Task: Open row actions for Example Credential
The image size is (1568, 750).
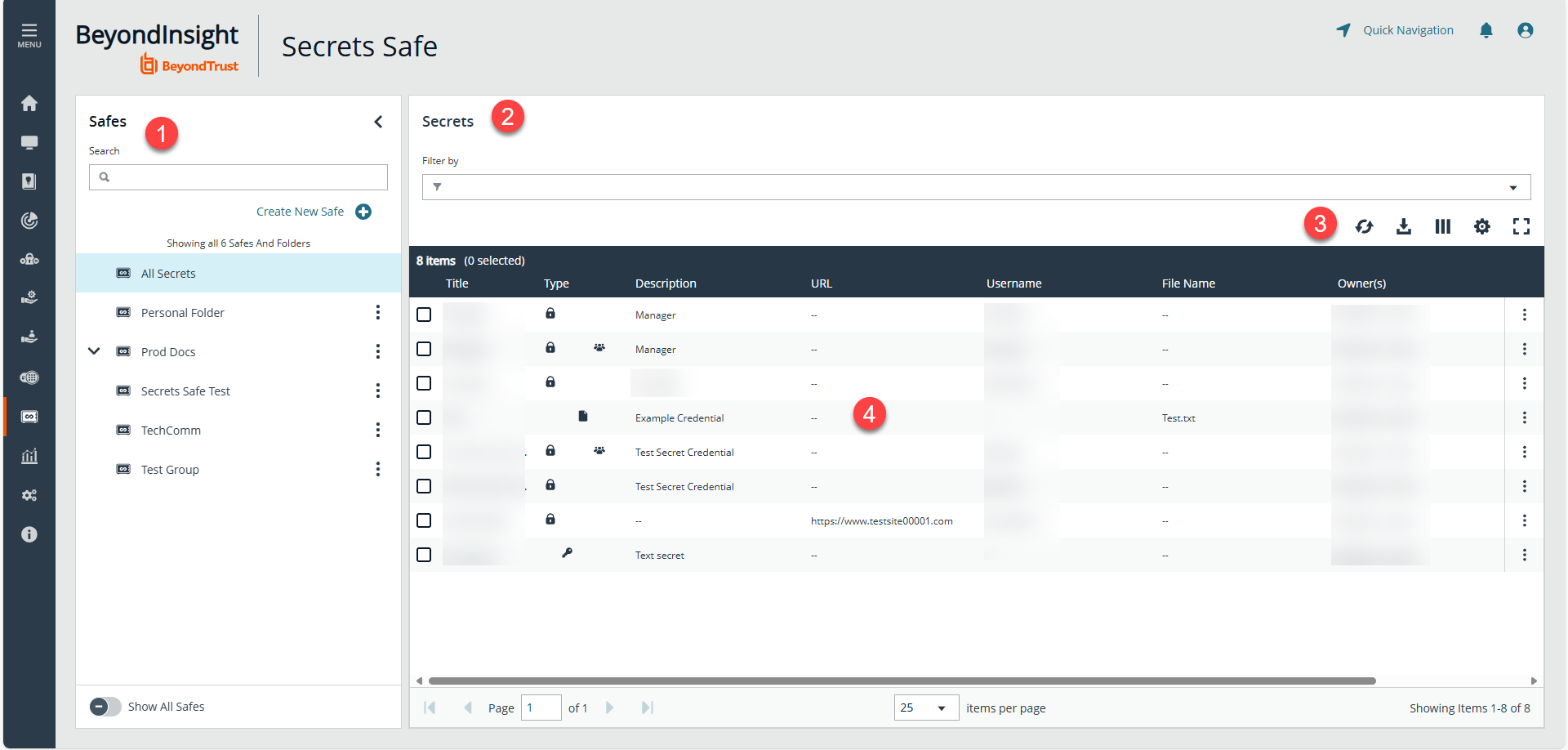Action: click(x=1525, y=417)
